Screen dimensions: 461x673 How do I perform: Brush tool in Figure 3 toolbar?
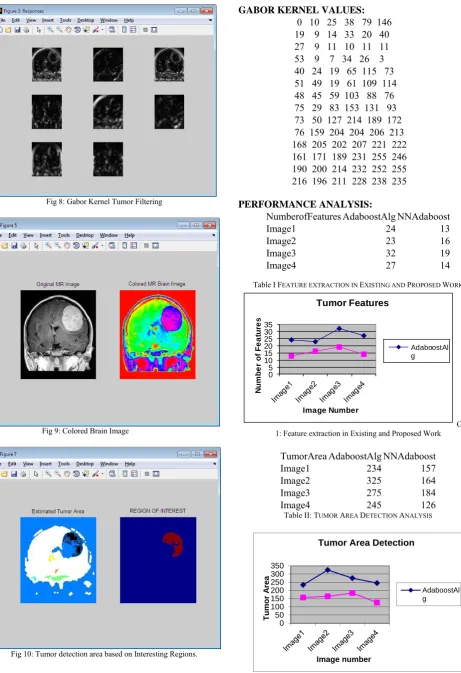pos(96,30)
